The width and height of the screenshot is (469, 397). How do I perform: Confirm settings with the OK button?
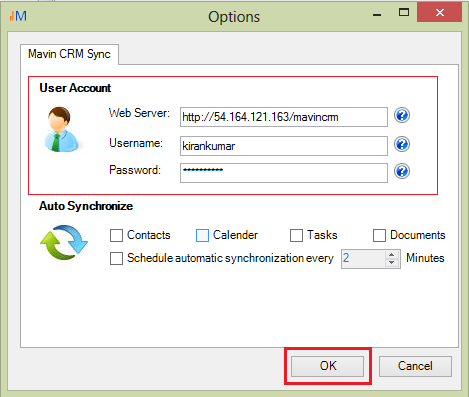(x=327, y=366)
